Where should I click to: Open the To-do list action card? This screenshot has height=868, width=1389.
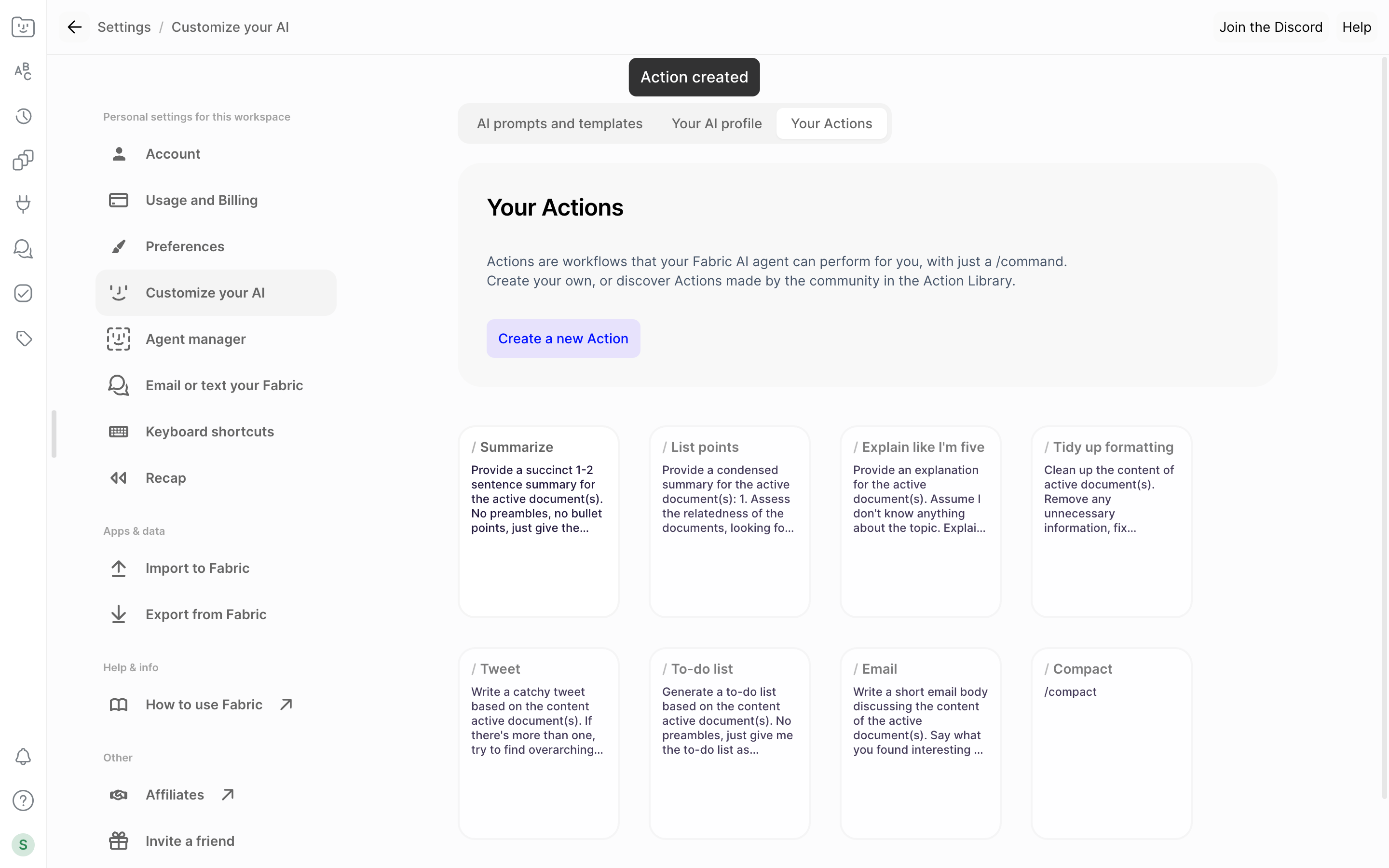[x=730, y=744]
